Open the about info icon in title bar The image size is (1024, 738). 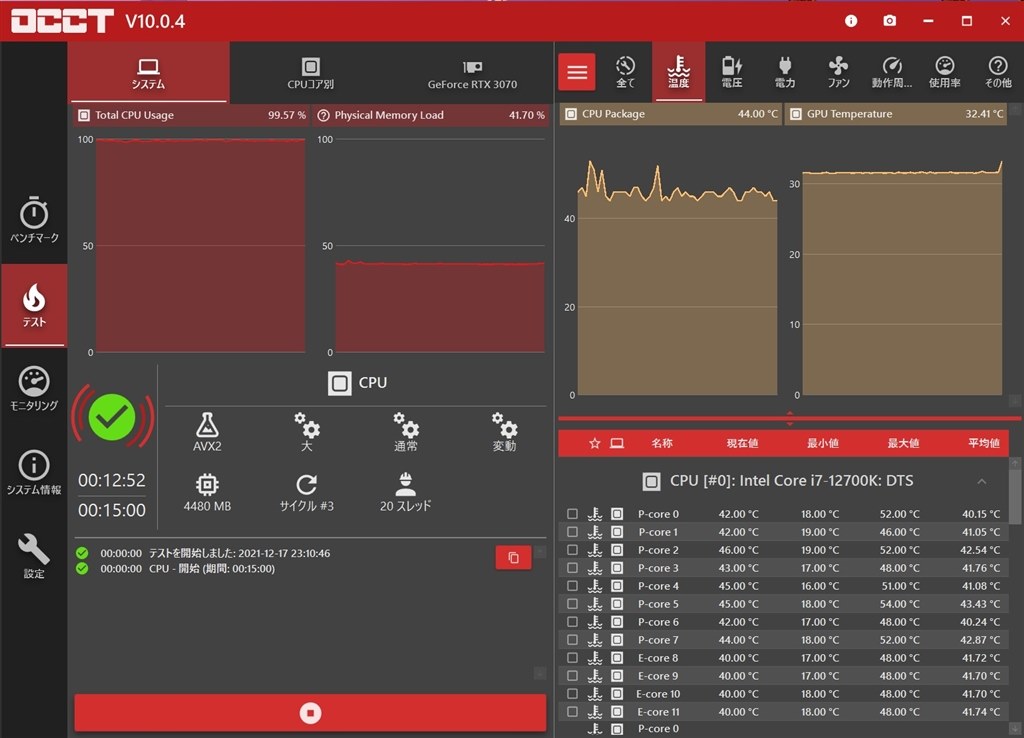click(x=851, y=21)
